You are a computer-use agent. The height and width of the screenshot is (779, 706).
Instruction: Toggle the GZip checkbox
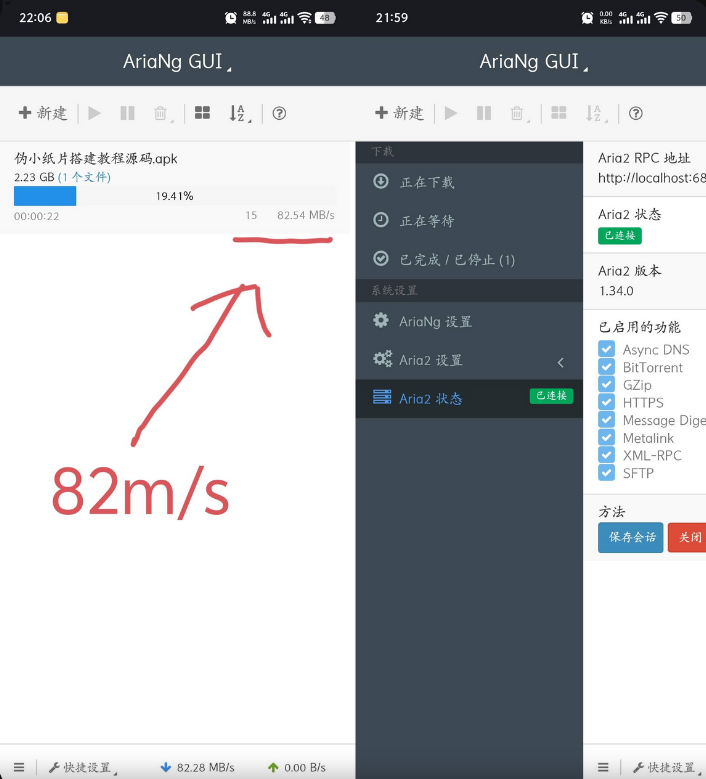(x=607, y=384)
